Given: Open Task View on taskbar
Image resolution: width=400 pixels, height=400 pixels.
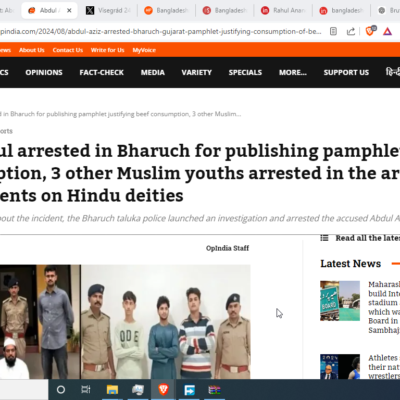Looking at the screenshot, I should click(86, 389).
